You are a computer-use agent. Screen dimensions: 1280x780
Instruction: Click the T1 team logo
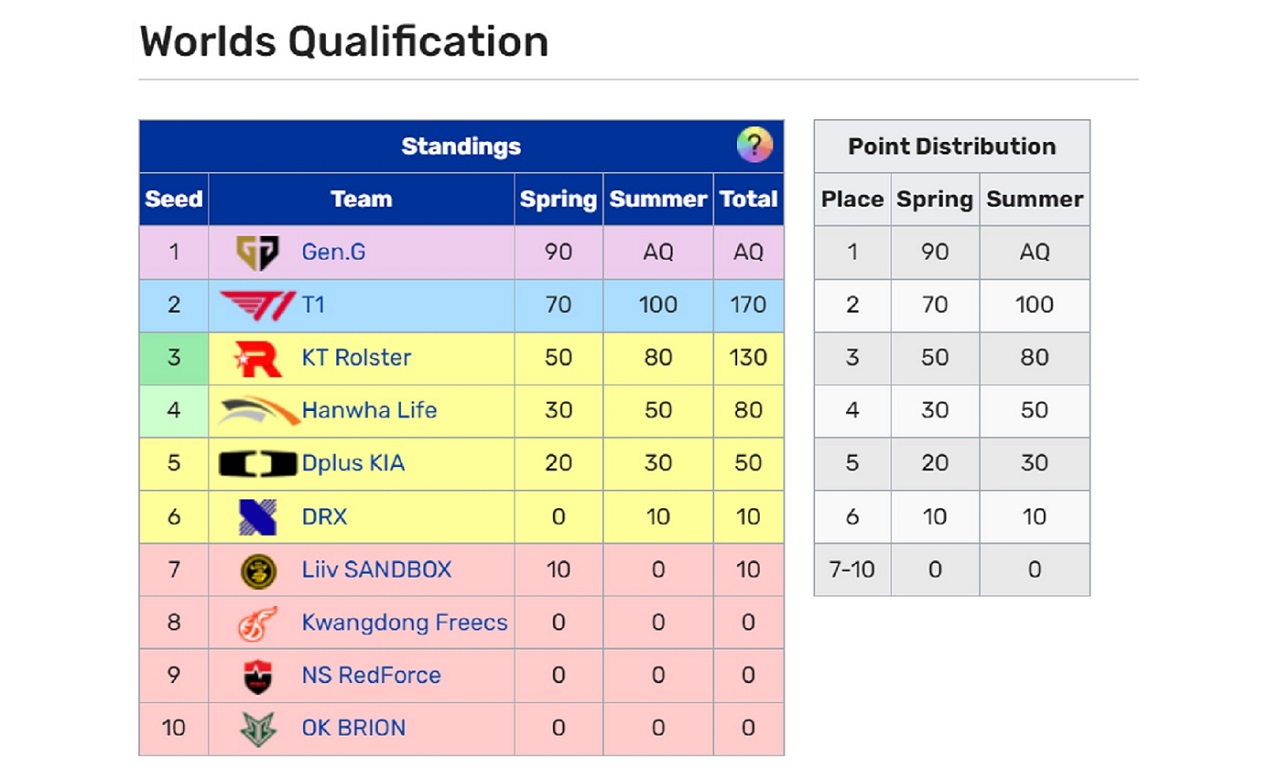click(x=258, y=305)
